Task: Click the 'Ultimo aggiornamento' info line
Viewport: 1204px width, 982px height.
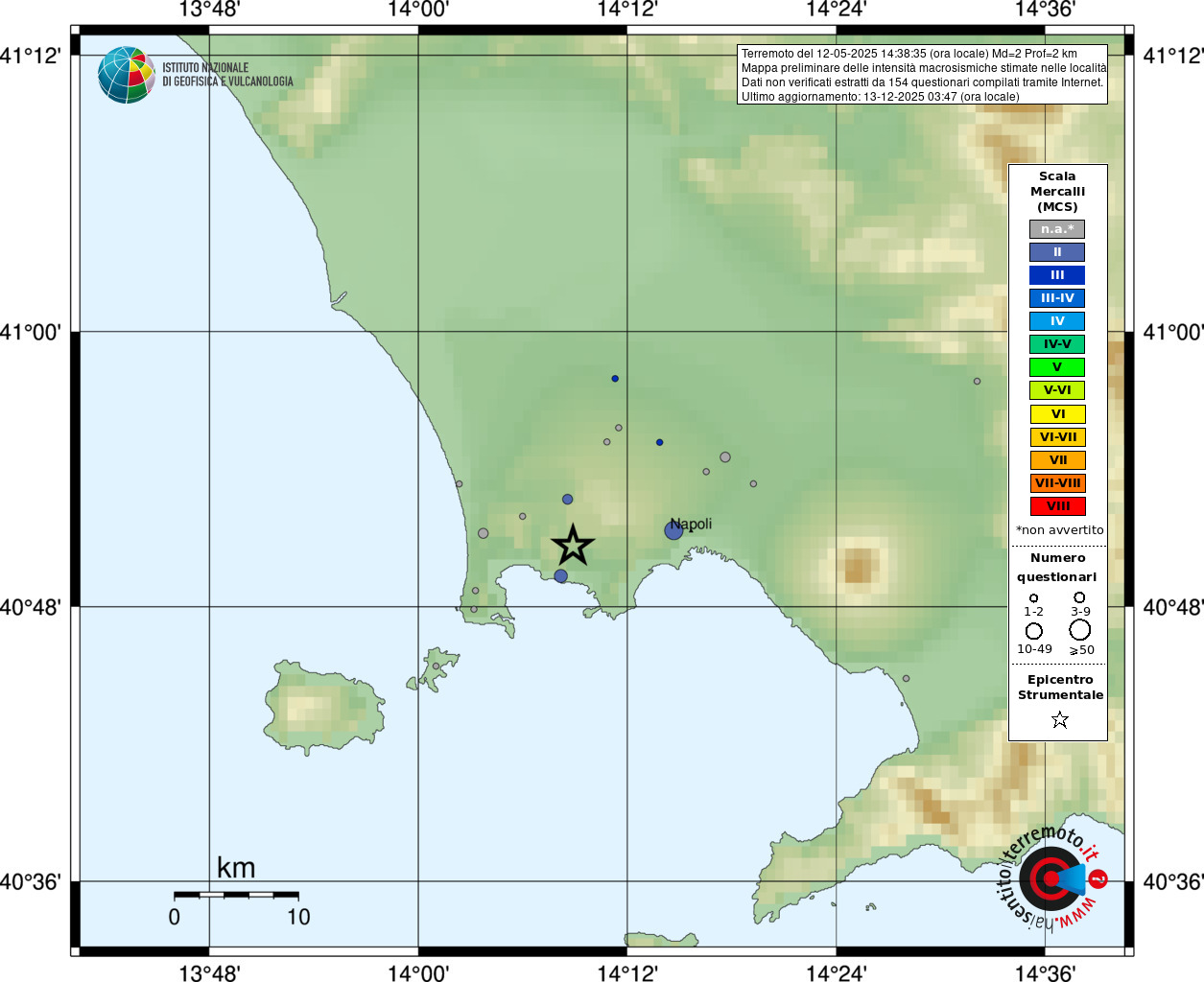Action: point(881,97)
